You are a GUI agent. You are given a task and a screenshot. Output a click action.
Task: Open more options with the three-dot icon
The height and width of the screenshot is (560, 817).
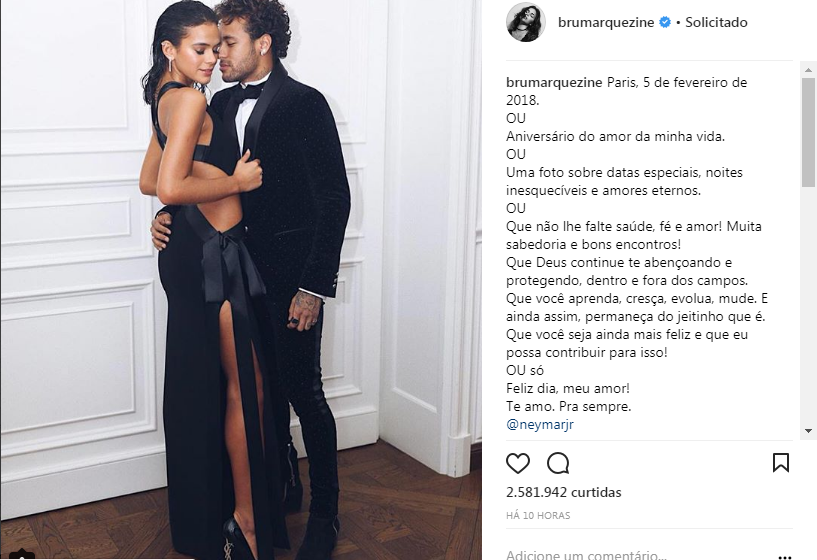[785, 556]
